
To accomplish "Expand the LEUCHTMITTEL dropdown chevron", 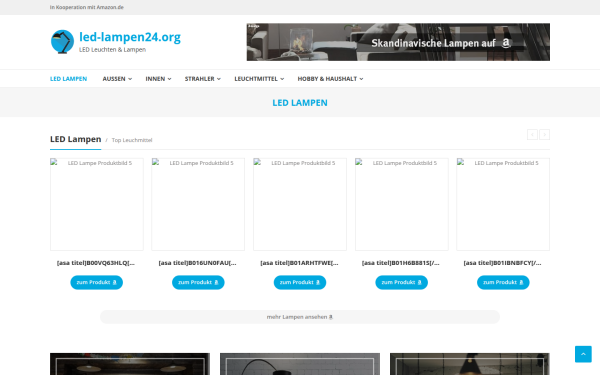I will coord(282,79).
